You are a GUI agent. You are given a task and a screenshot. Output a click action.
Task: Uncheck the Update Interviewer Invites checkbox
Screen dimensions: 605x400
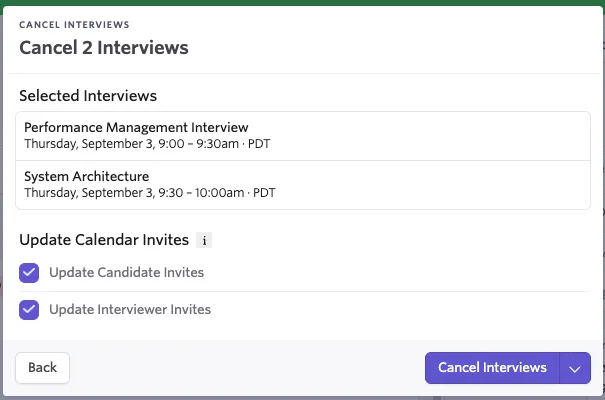[29, 310]
